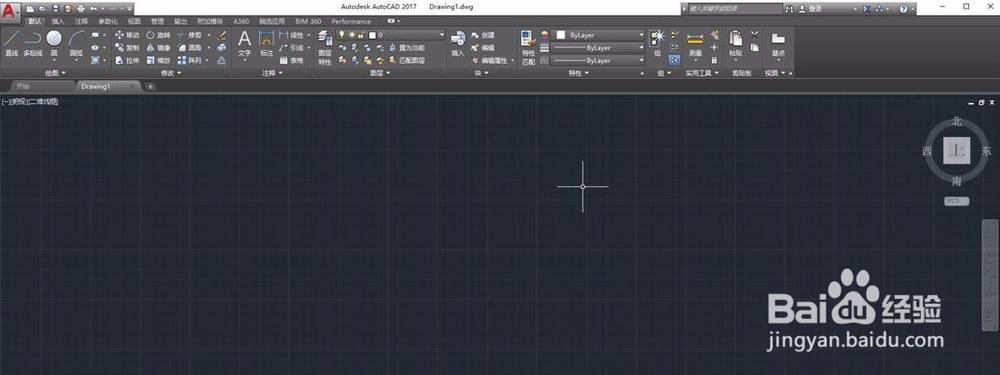The height and width of the screenshot is (375, 1000).
Task: Select the 多段线 (Polyline) tool
Action: pyautogui.click(x=33, y=43)
